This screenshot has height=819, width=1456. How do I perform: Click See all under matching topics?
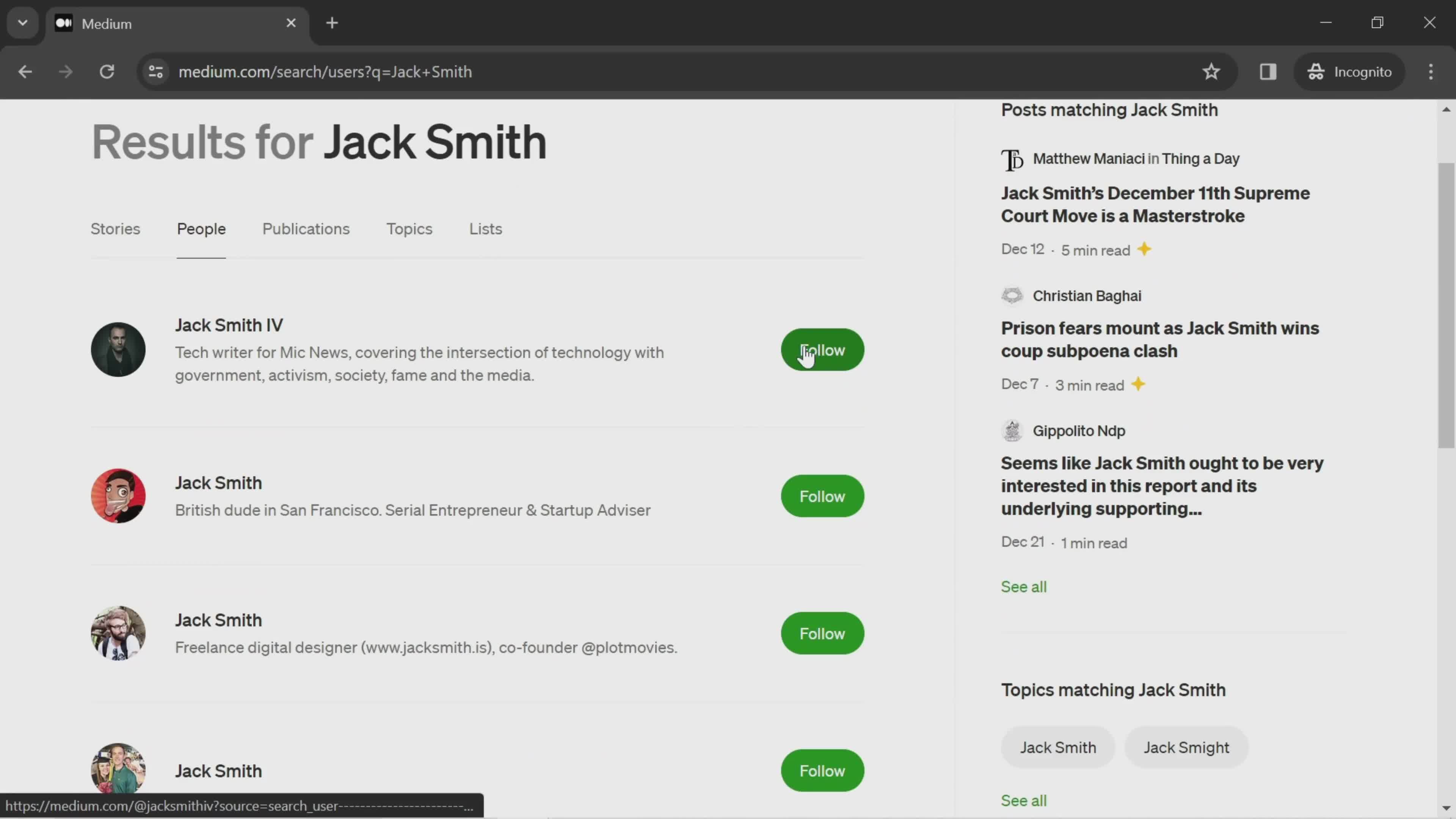point(1024,801)
